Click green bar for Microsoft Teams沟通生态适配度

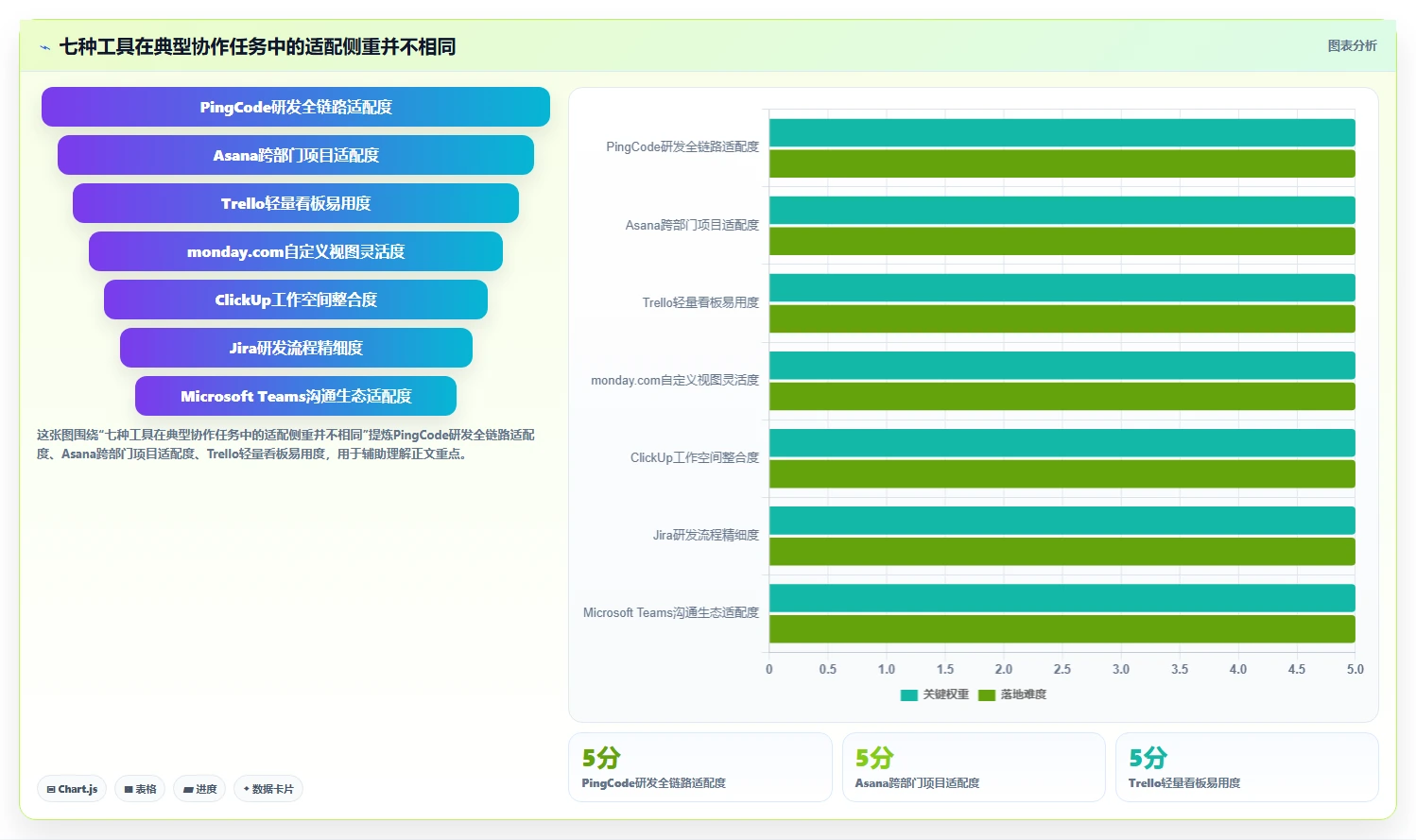[x=1062, y=628]
